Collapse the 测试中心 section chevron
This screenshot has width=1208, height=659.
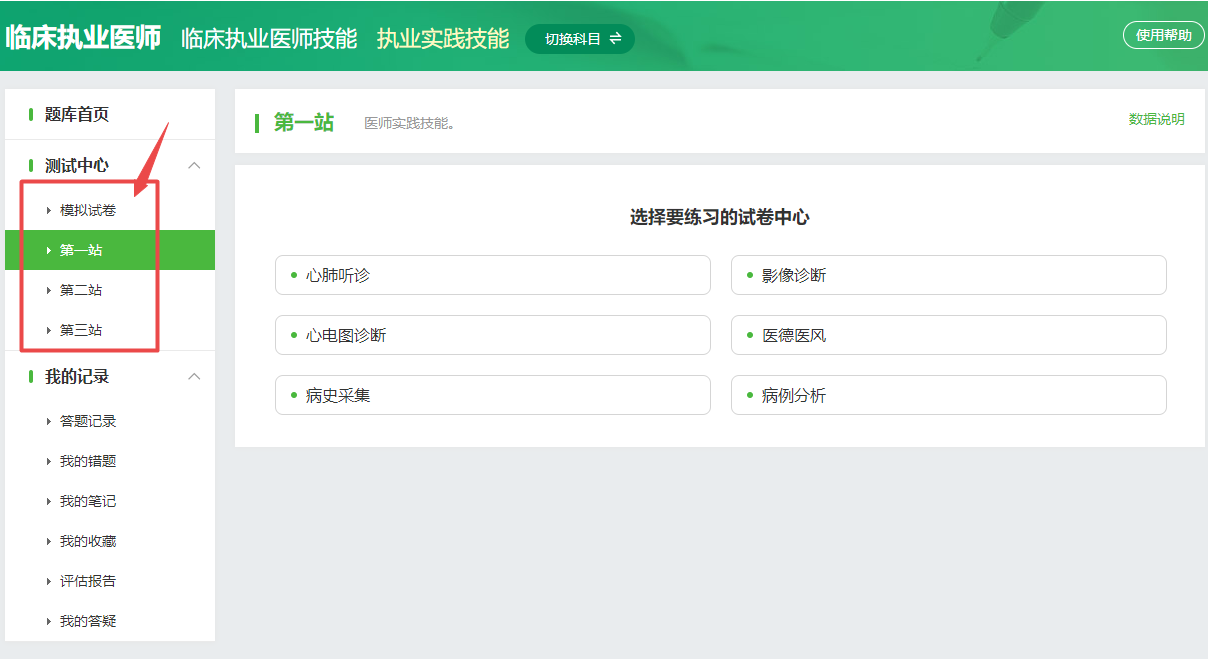coord(195,165)
